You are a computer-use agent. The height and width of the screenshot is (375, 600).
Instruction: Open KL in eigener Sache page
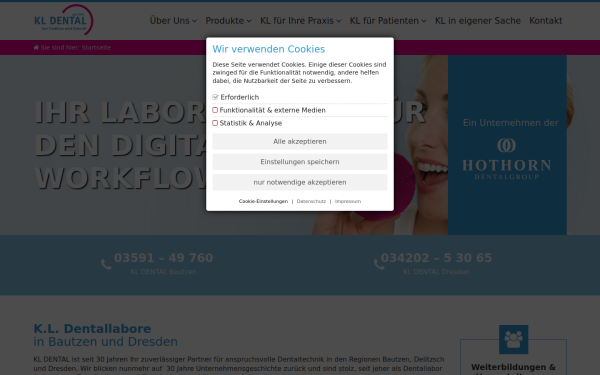(478, 21)
